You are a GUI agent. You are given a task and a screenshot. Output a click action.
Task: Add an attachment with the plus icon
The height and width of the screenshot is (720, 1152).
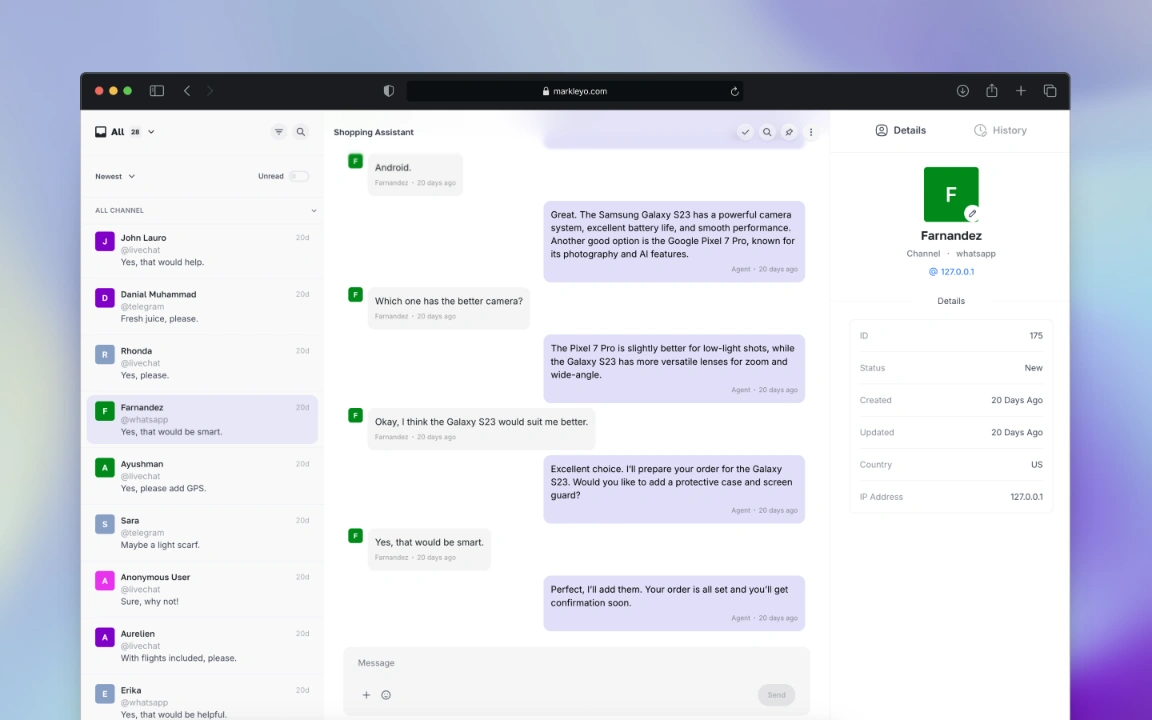[x=366, y=694]
